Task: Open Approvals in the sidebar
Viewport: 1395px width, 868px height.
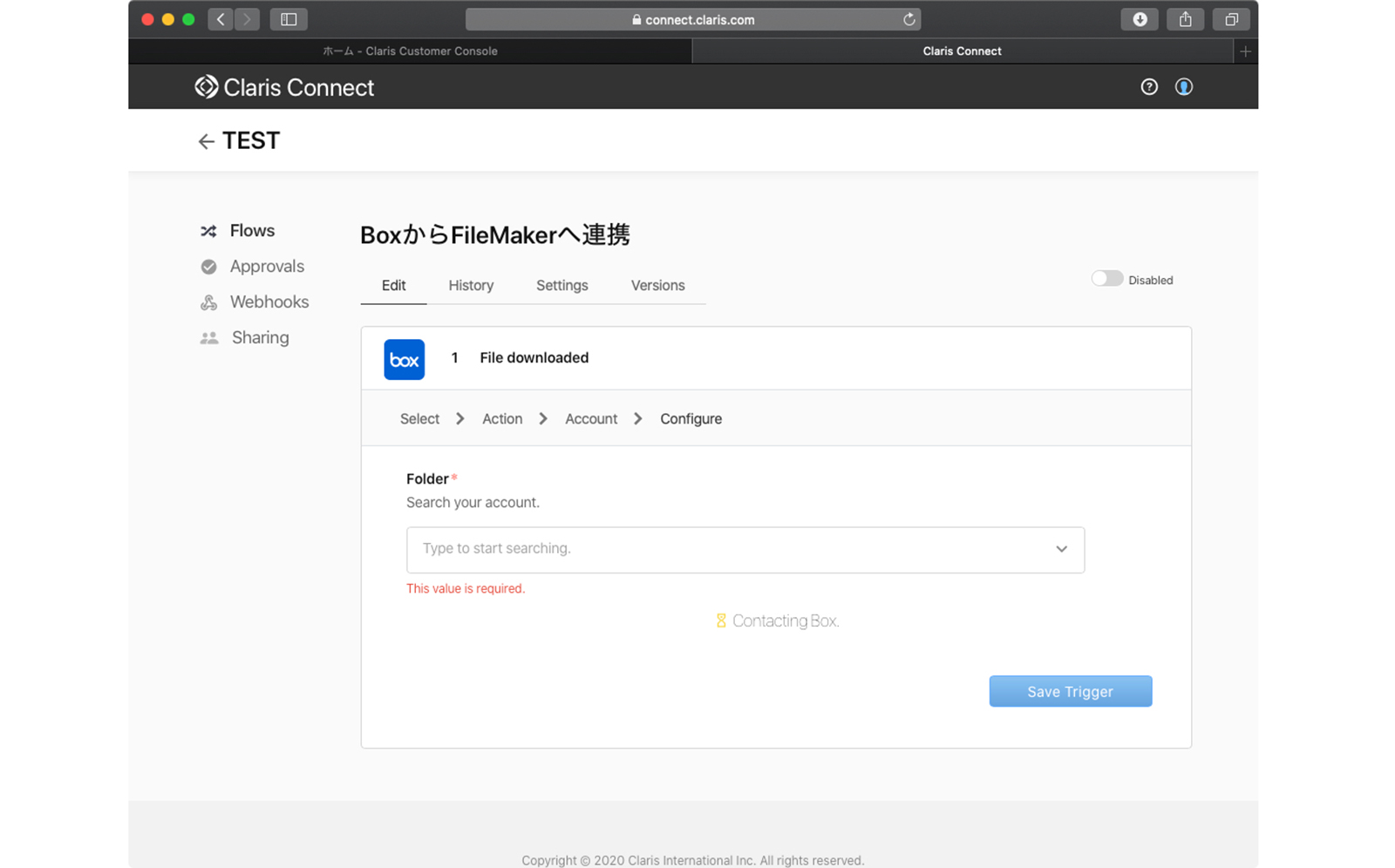Action: 266,267
